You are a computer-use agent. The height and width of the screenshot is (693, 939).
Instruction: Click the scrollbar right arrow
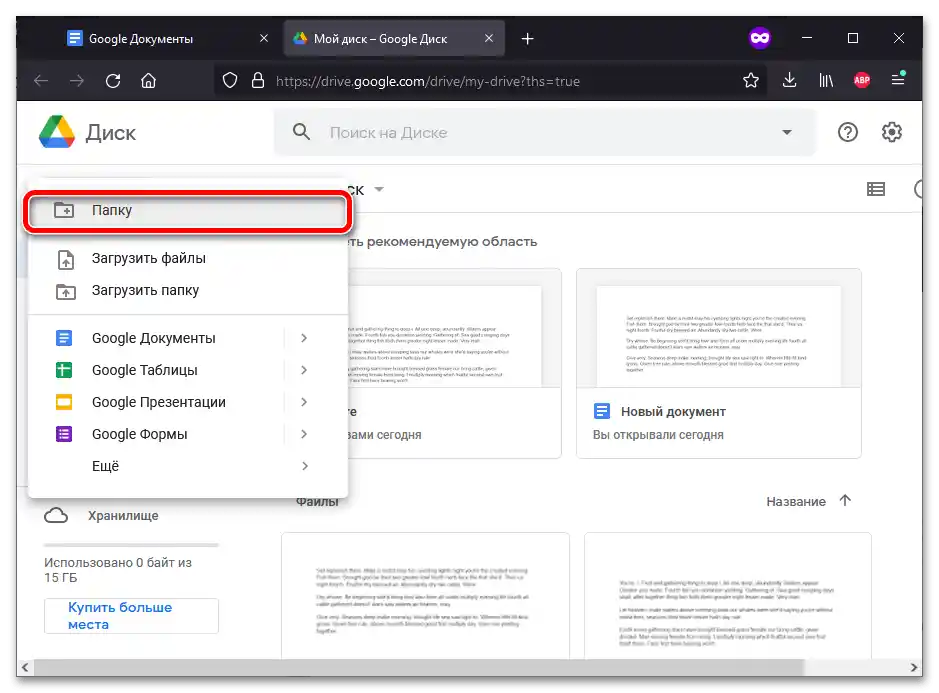[914, 667]
